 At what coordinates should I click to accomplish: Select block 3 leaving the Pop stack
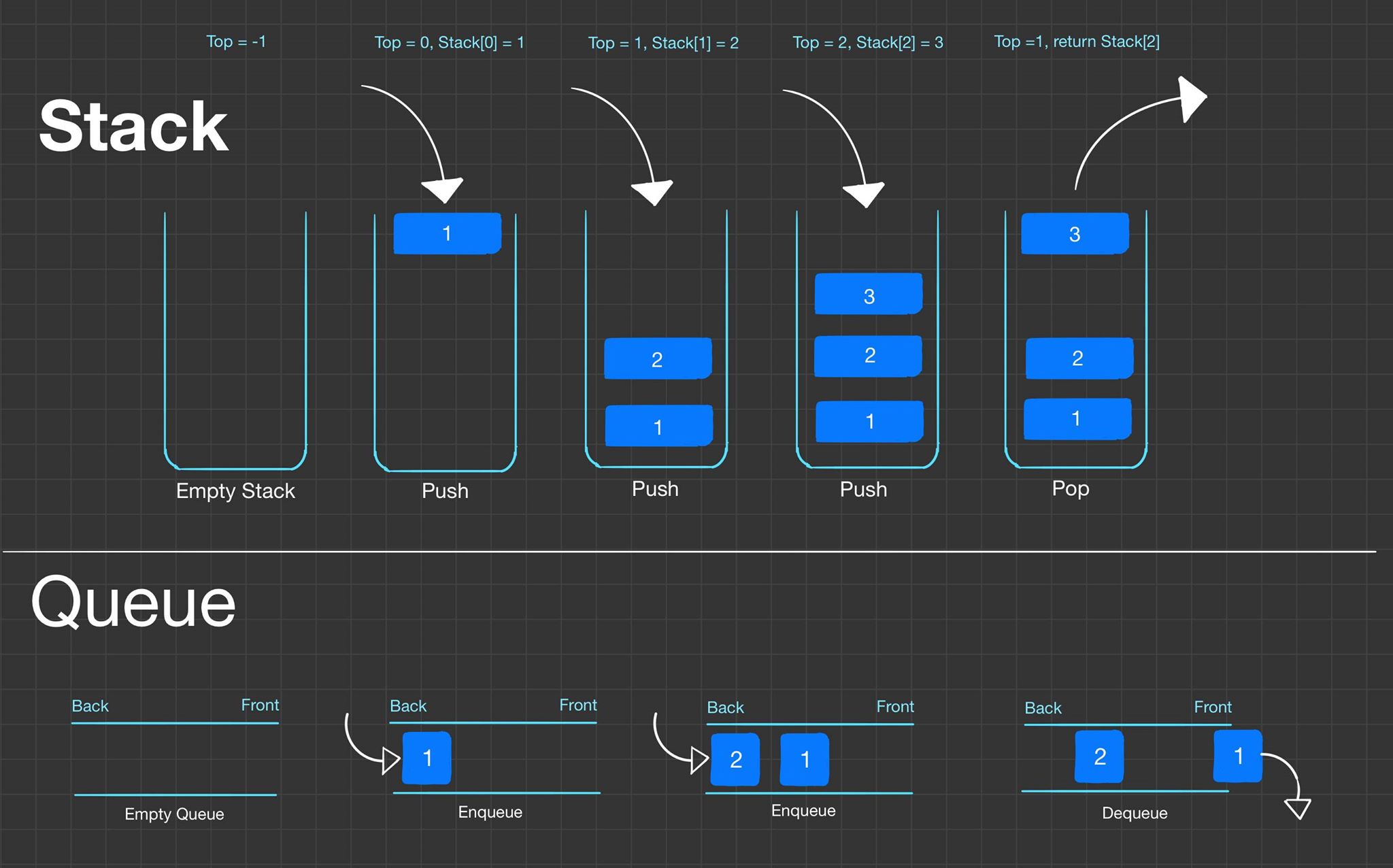tap(1075, 234)
